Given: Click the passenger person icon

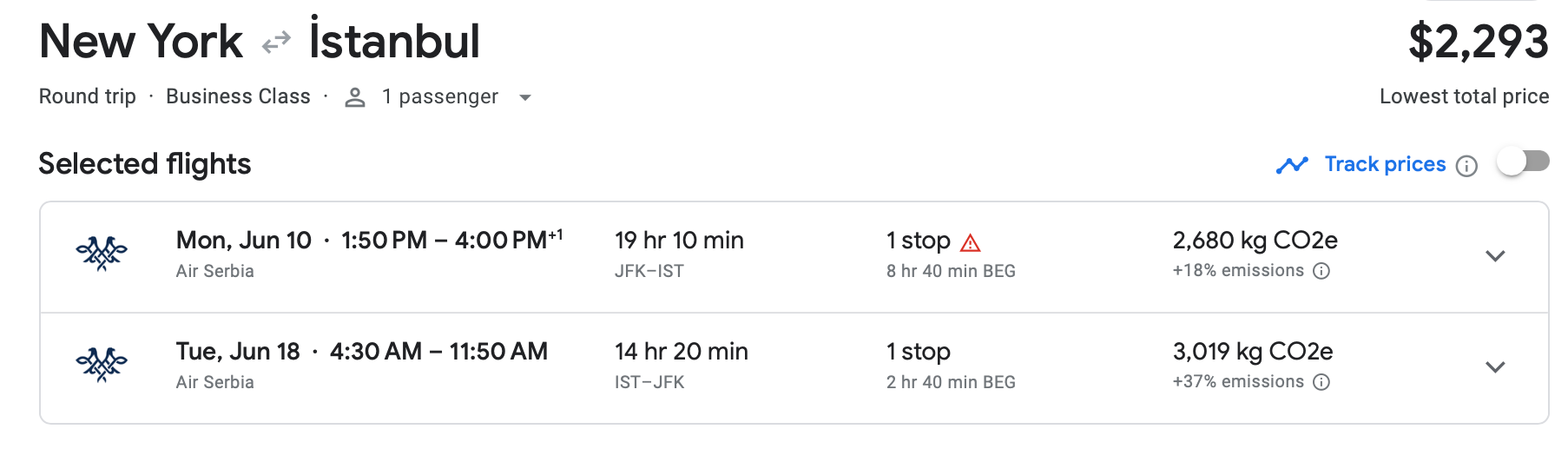Looking at the screenshot, I should pyautogui.click(x=354, y=97).
